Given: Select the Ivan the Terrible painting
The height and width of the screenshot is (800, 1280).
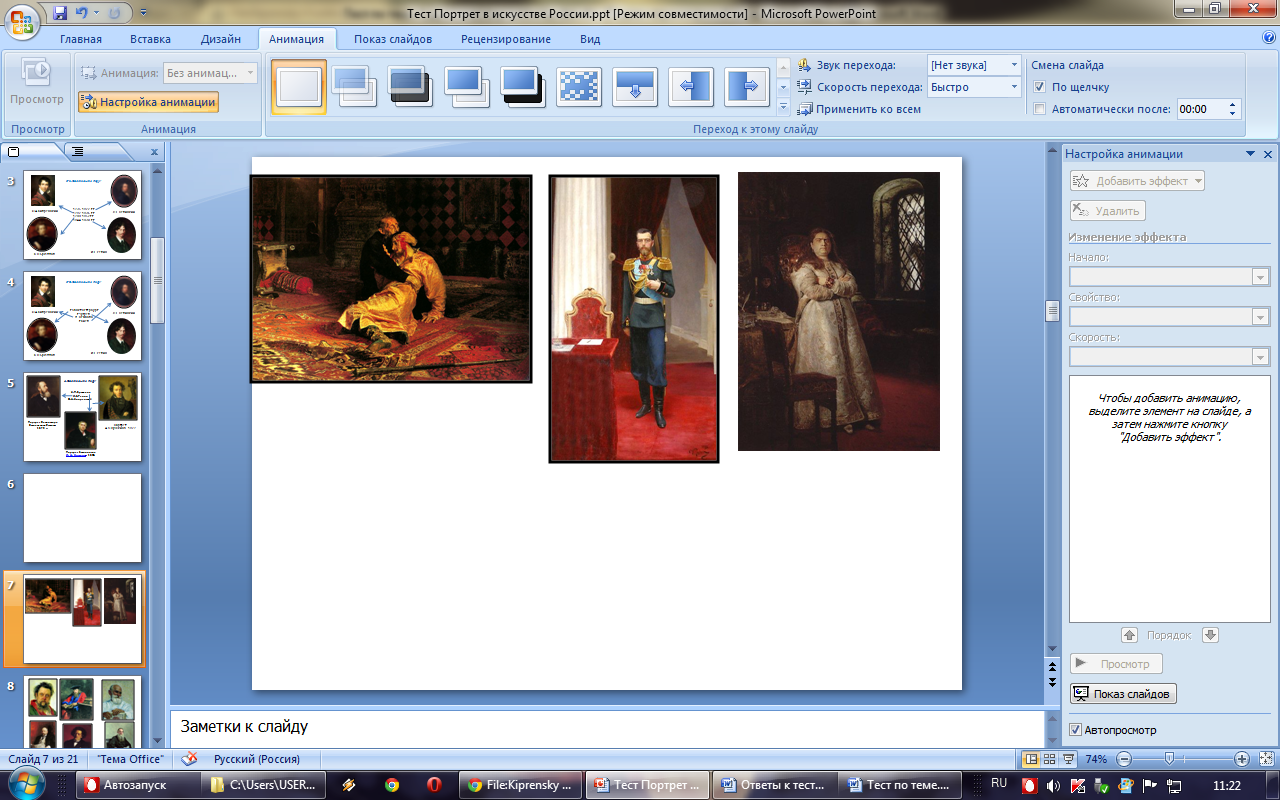Looking at the screenshot, I should coord(391,279).
